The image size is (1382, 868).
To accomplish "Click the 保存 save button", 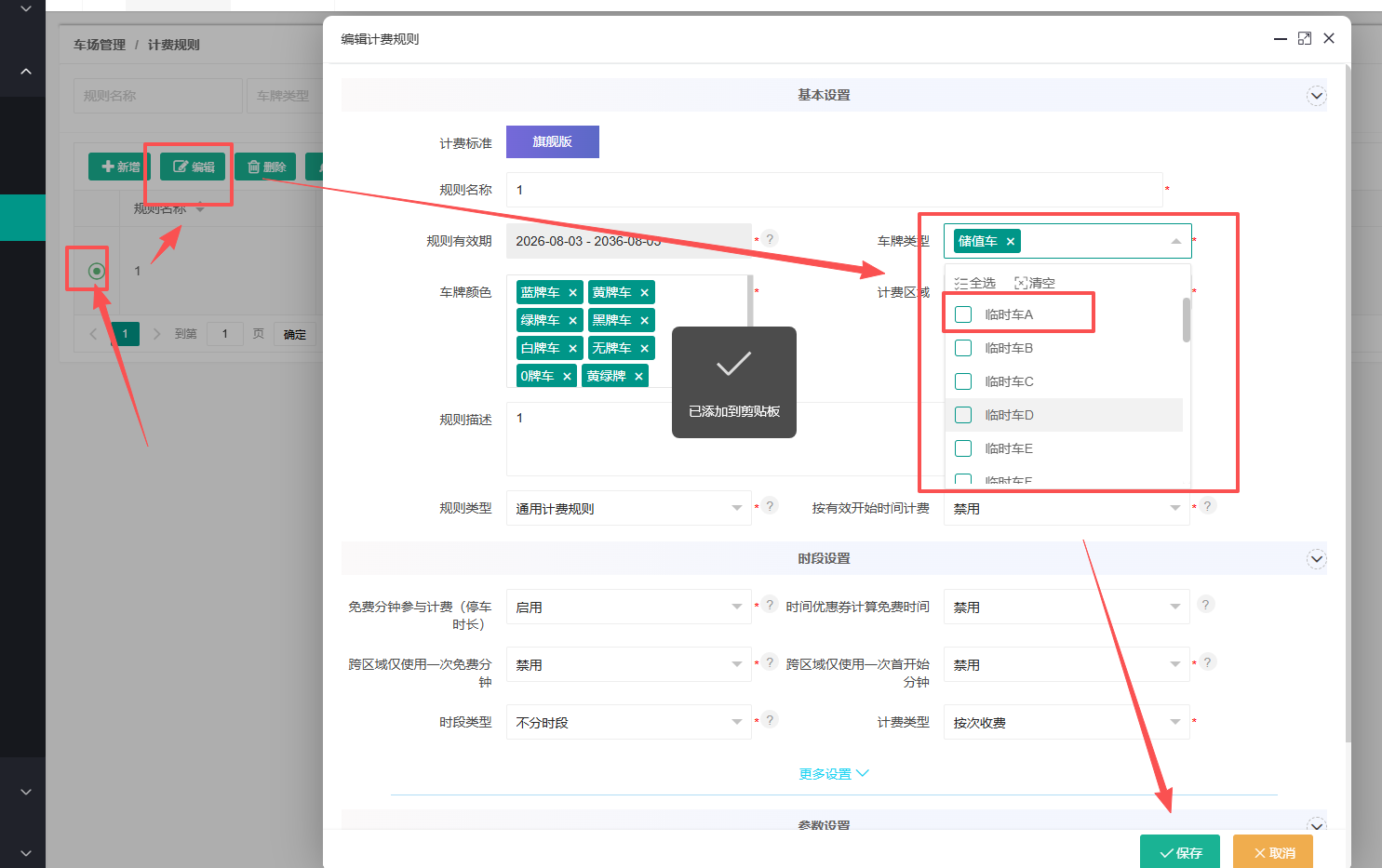I will click(1180, 852).
